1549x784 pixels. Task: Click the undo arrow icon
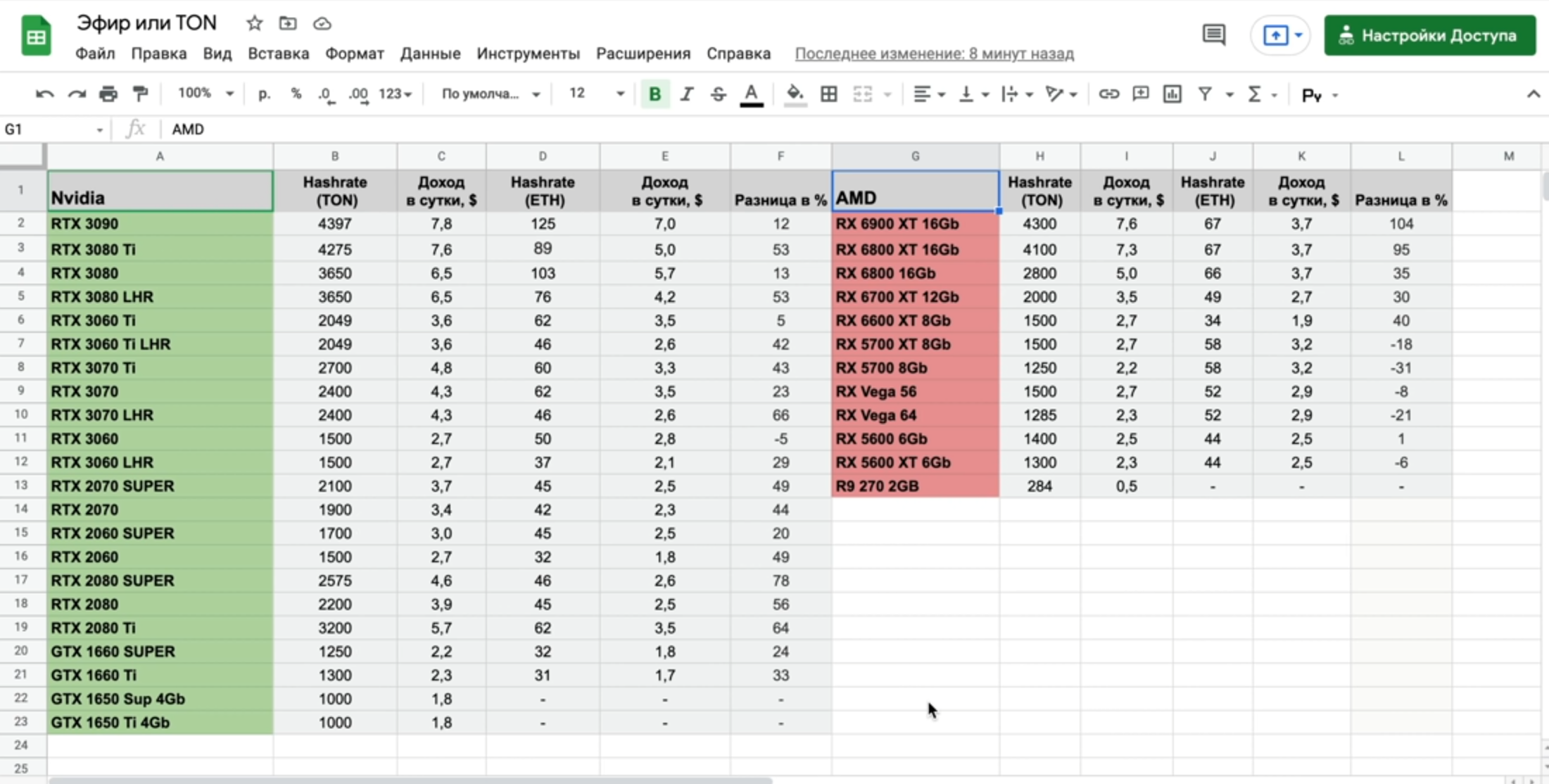(x=44, y=94)
